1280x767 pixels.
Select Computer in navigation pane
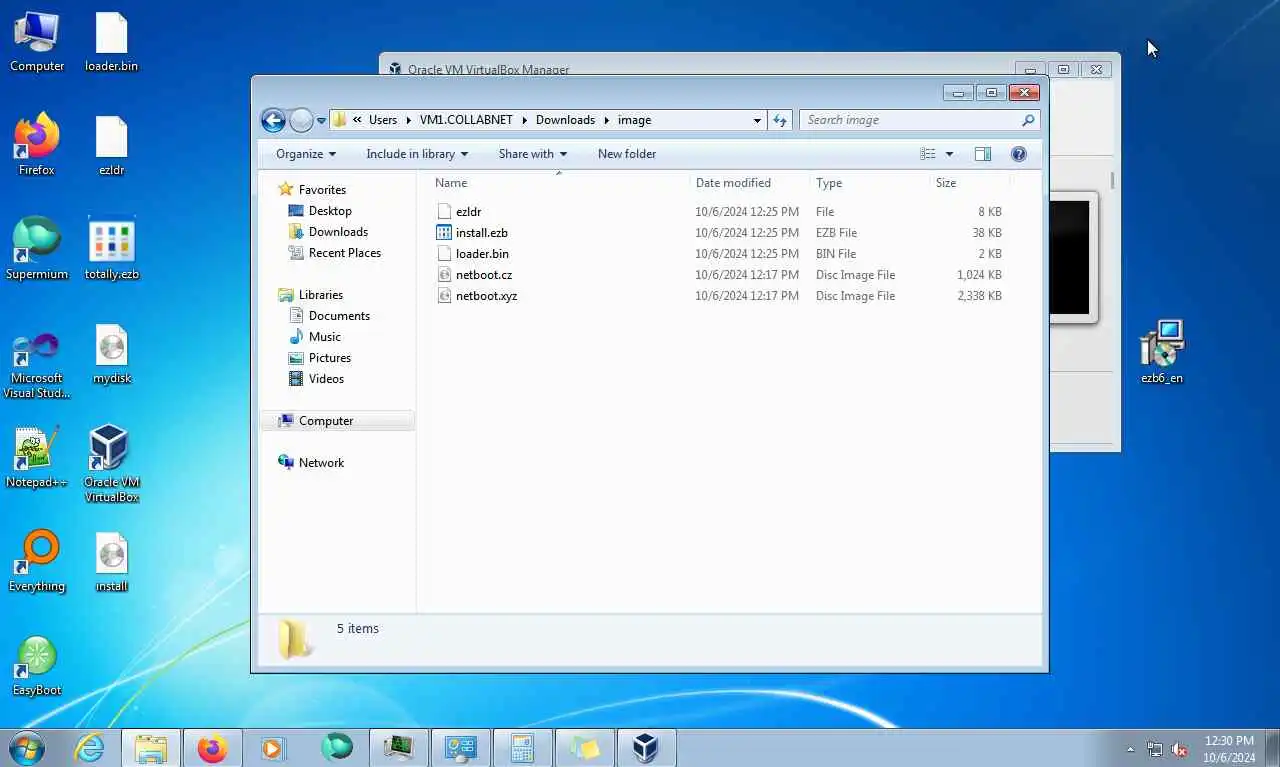point(326,421)
